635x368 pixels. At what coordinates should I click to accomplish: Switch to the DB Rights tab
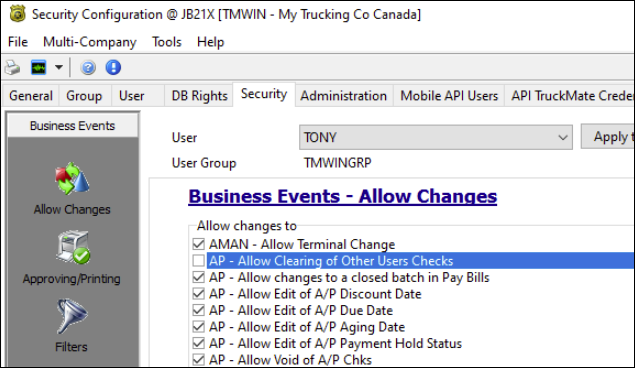[x=199, y=96]
